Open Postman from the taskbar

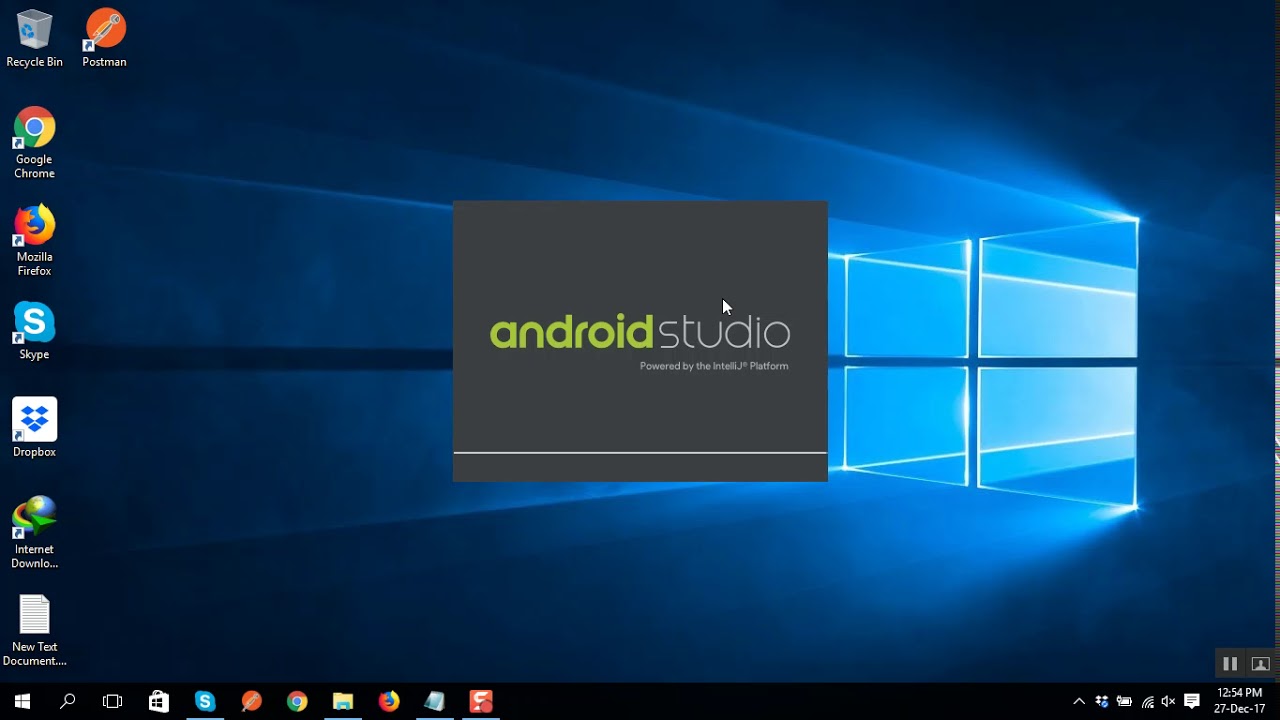[x=251, y=701]
